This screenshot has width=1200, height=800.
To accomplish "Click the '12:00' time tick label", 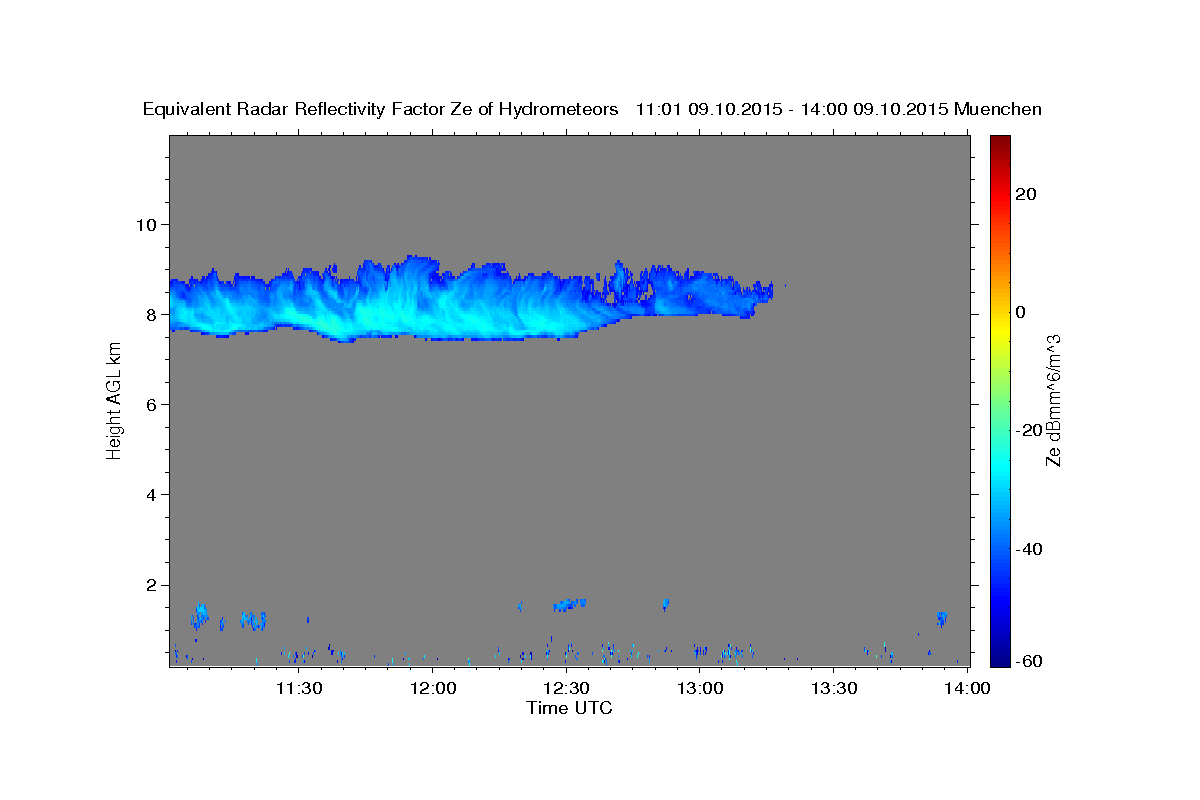I will tap(433, 688).
